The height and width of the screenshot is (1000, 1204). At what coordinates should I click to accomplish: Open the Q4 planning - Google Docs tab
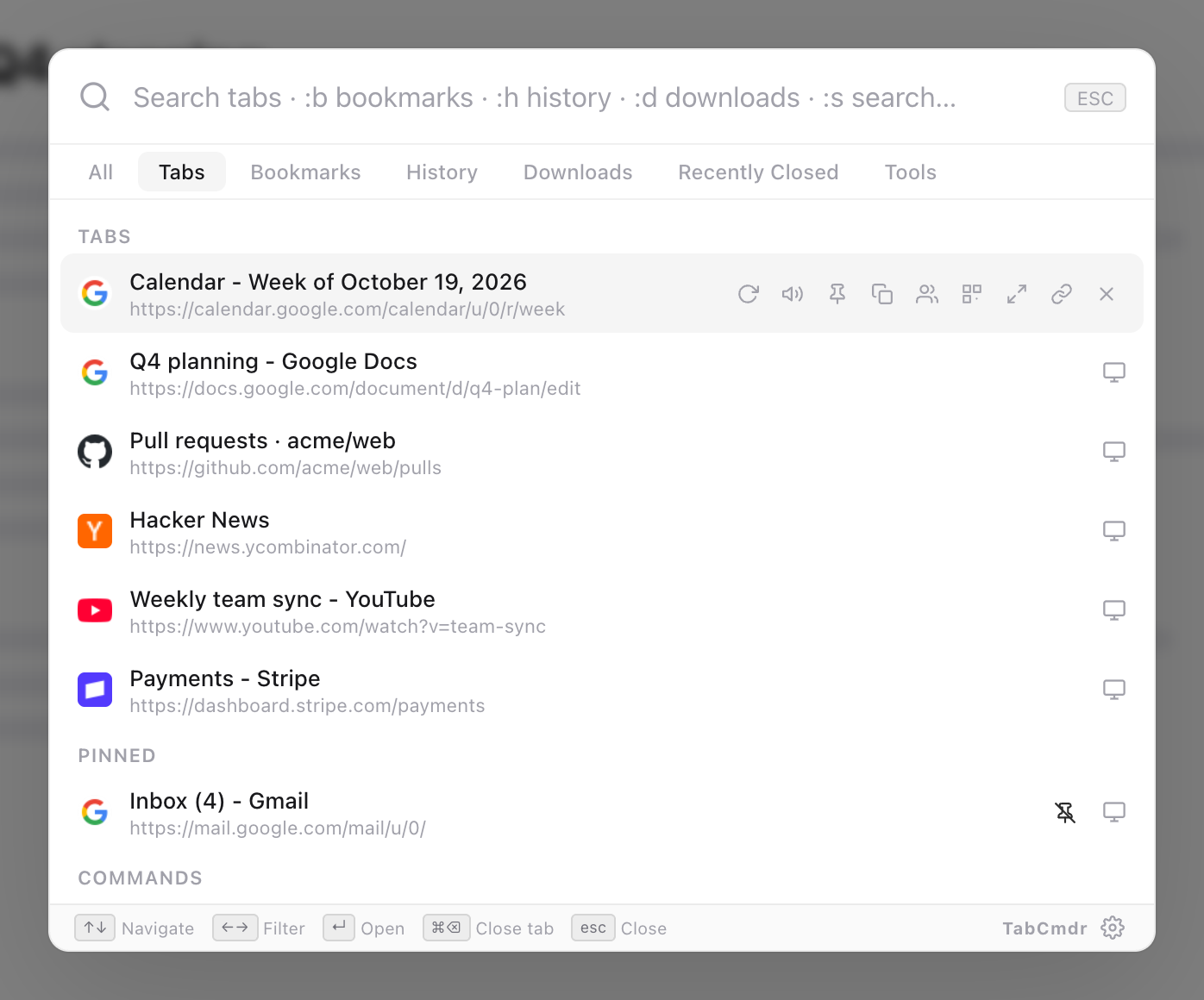tap(602, 372)
